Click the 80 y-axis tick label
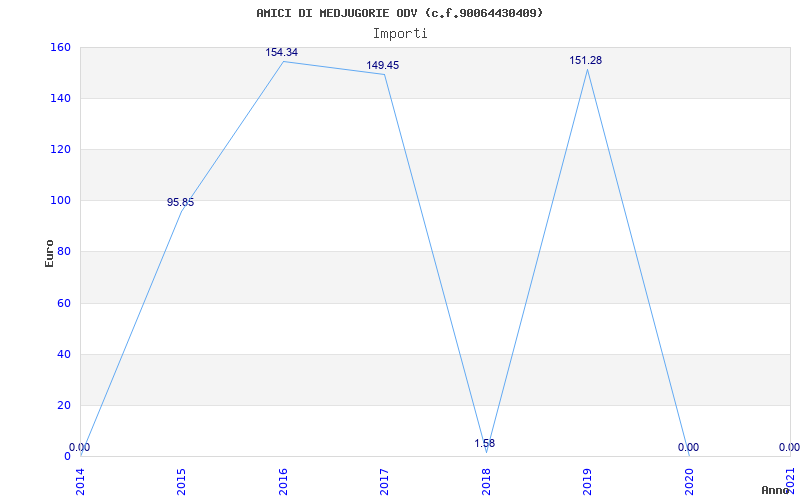 pos(64,252)
